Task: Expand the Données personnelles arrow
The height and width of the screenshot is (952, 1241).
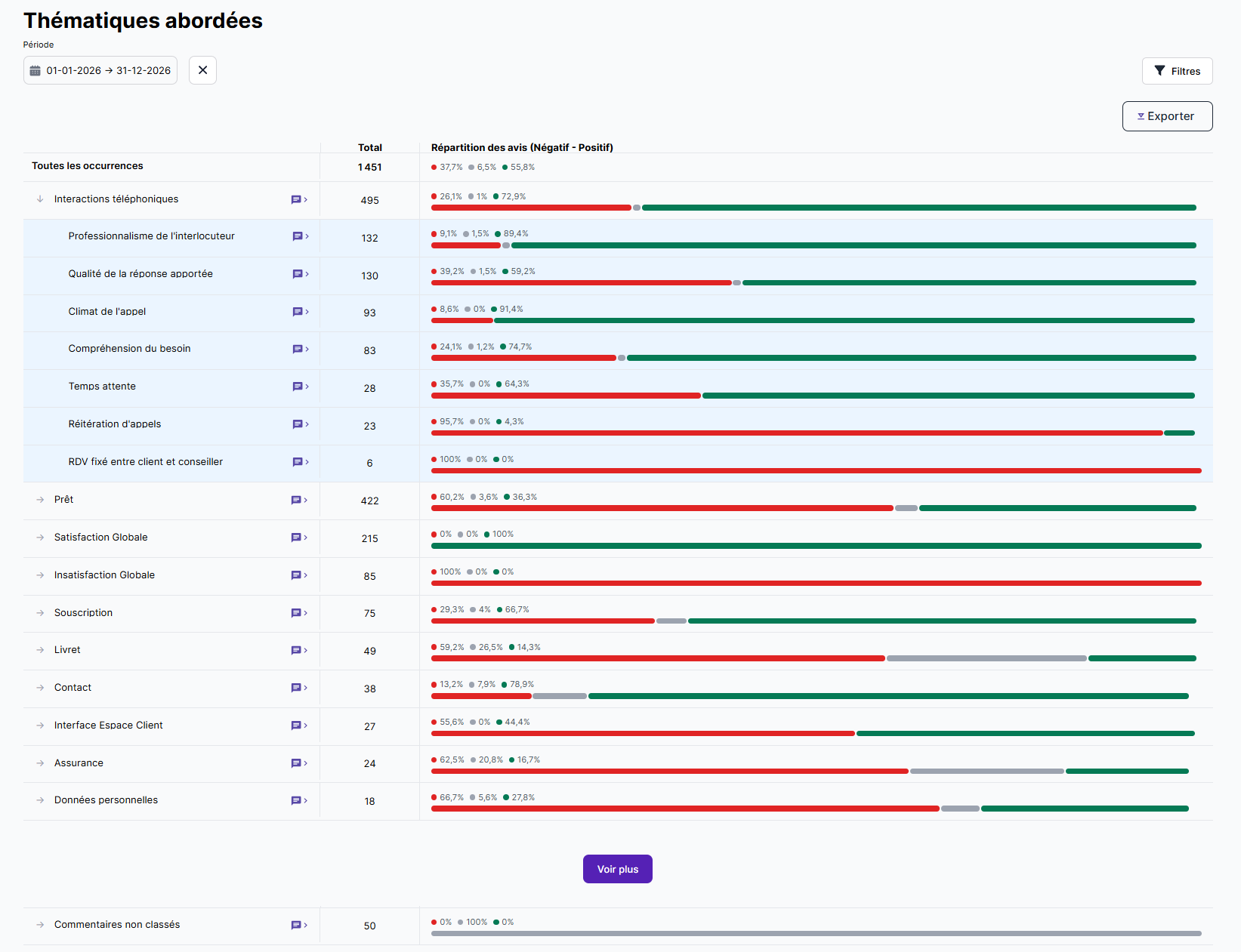Action: coord(40,800)
